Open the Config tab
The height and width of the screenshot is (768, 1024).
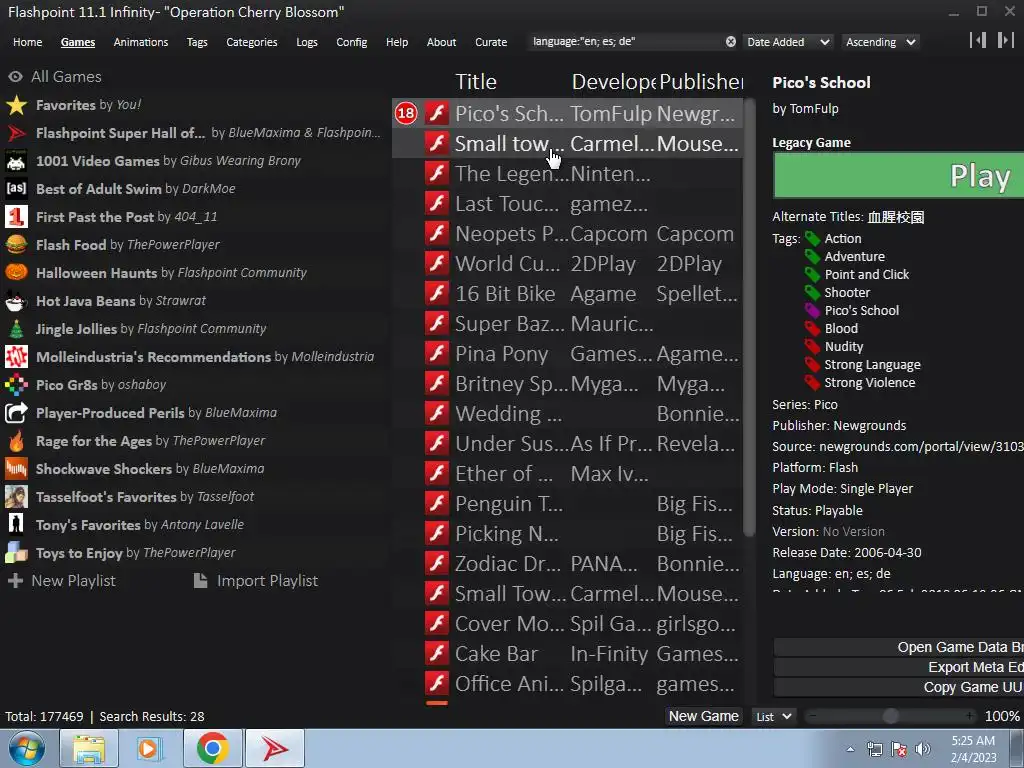click(351, 42)
